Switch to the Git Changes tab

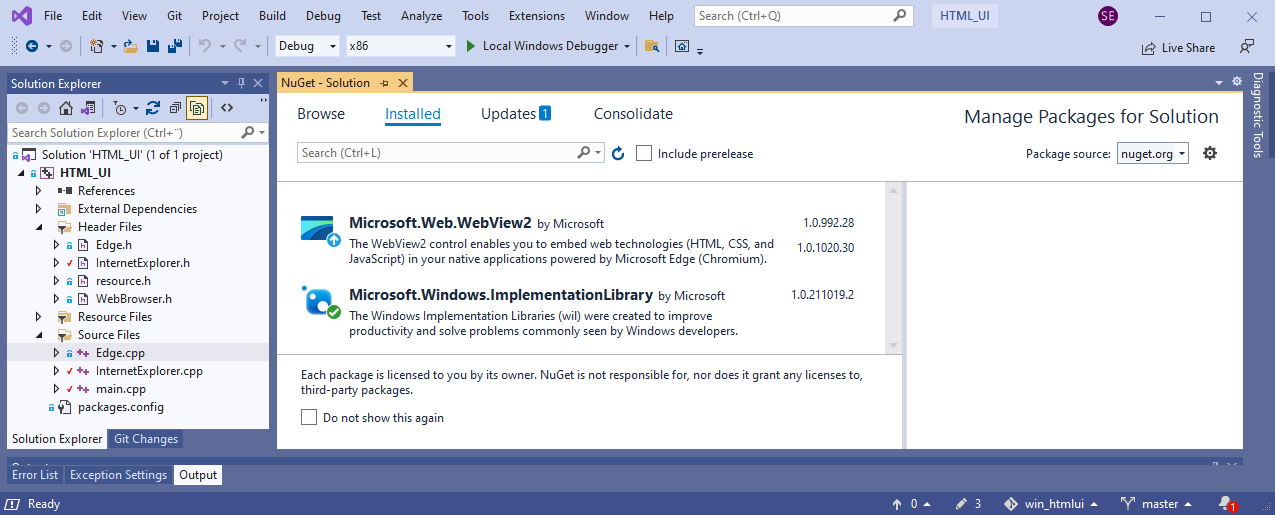point(146,439)
